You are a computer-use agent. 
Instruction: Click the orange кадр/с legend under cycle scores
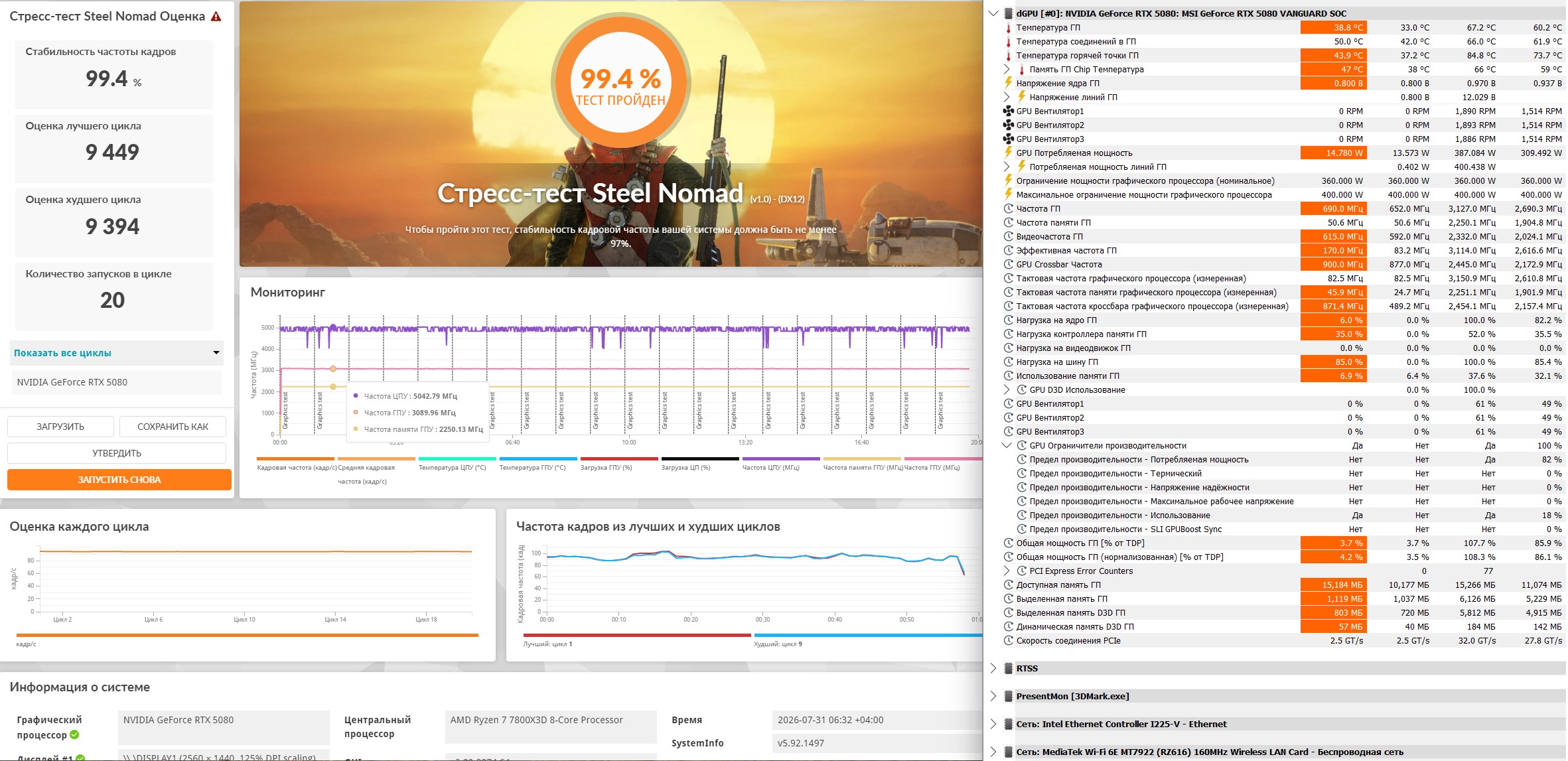[x=247, y=640]
